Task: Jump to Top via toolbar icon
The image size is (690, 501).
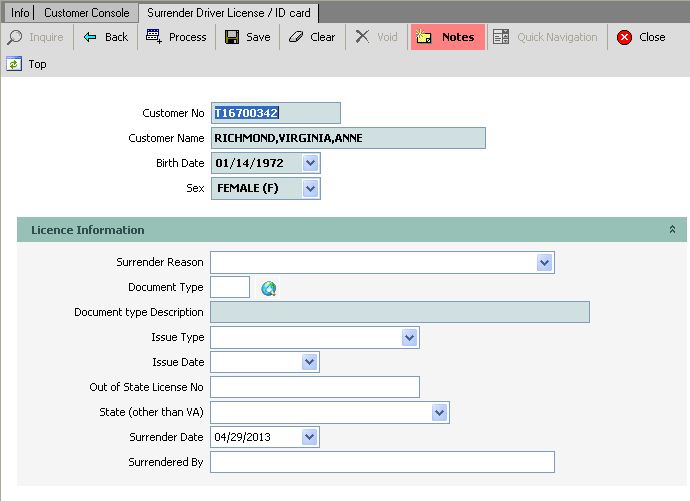Action: [x=27, y=64]
